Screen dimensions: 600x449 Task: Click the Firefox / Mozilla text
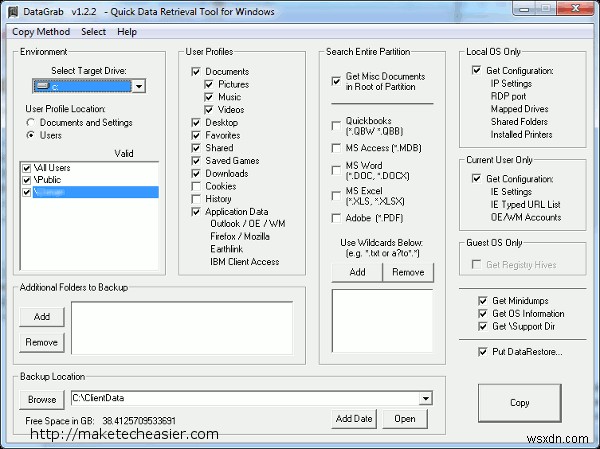click(x=240, y=237)
